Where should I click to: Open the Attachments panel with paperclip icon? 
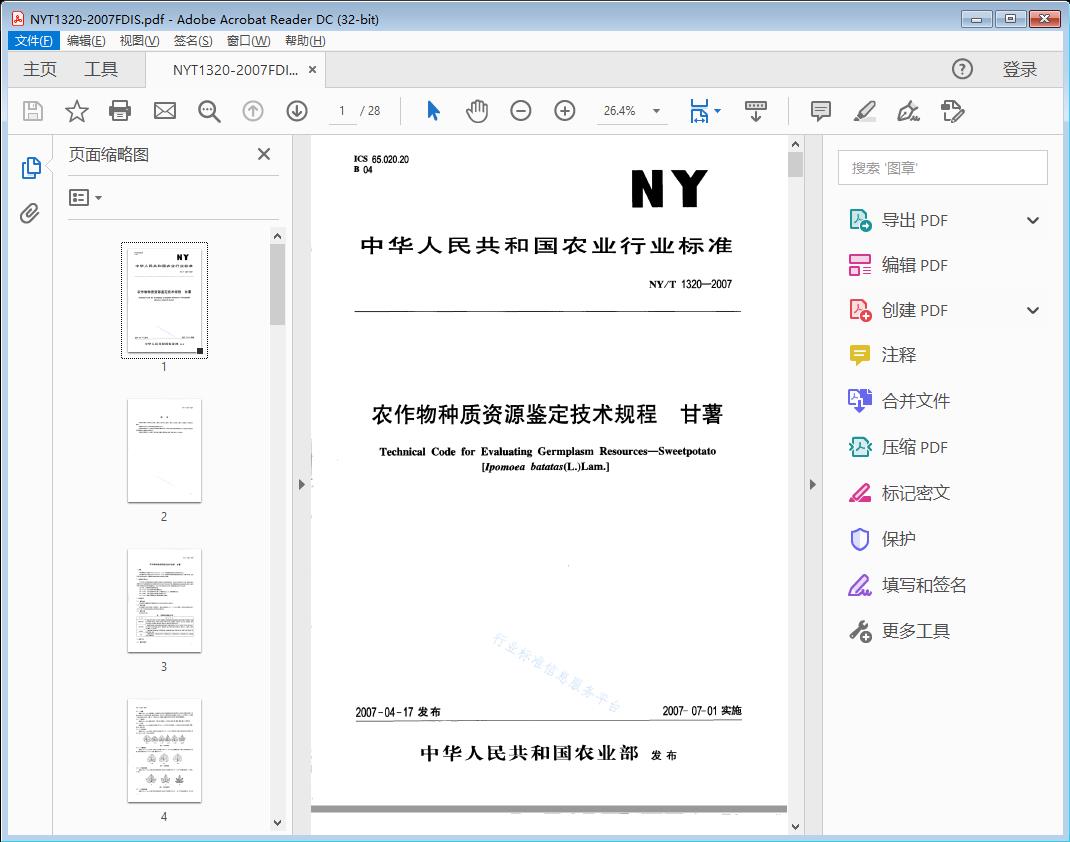pyautogui.click(x=30, y=210)
